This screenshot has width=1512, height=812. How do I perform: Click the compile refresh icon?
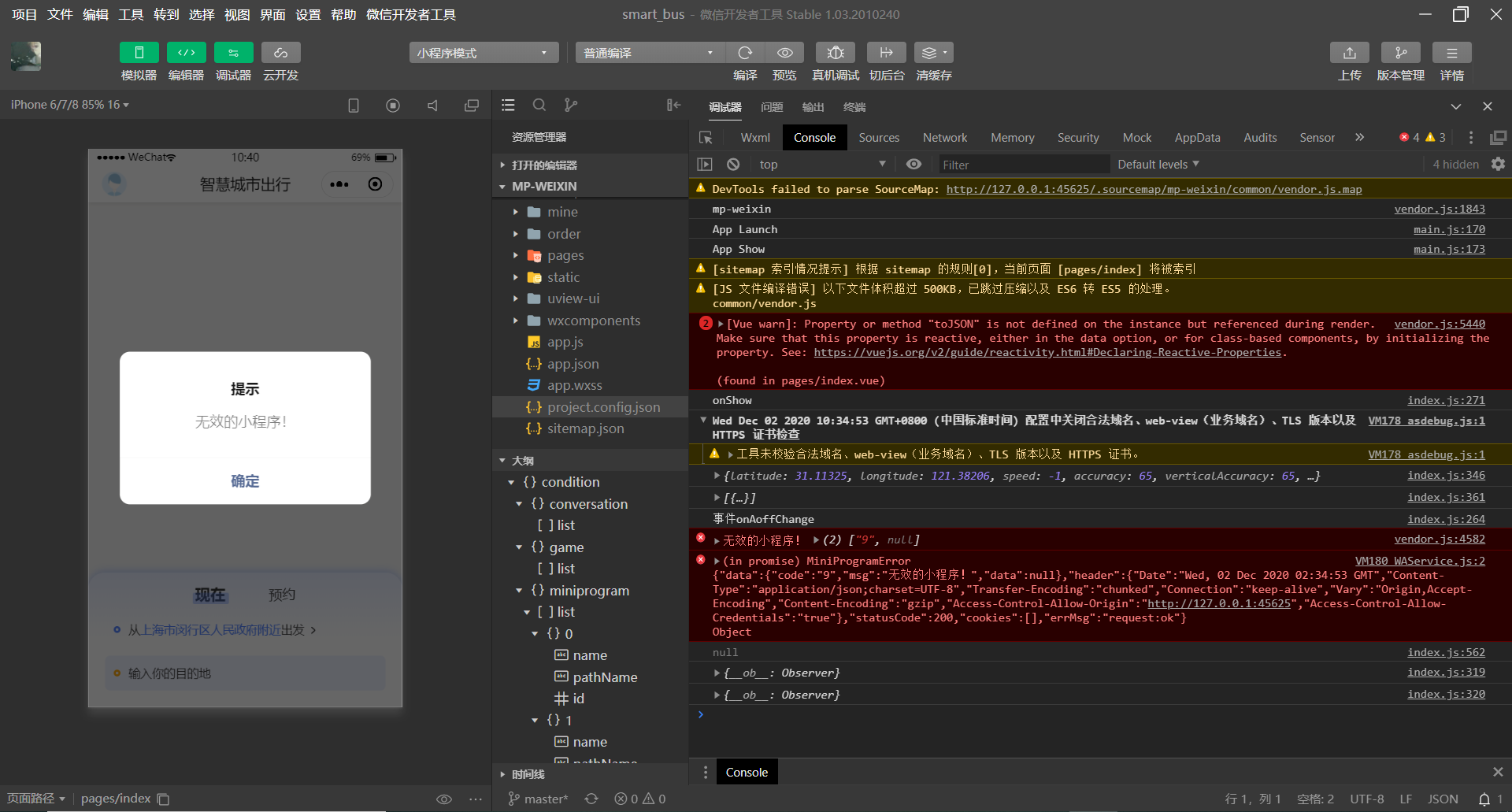pos(745,53)
